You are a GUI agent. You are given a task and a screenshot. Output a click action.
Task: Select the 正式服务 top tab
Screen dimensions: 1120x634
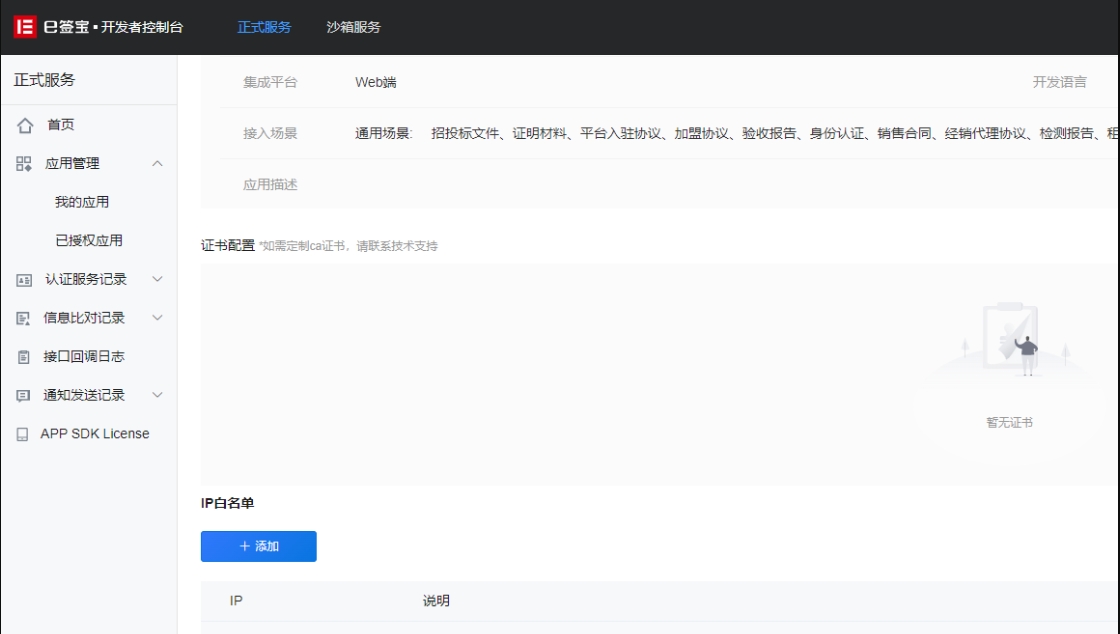[264, 27]
